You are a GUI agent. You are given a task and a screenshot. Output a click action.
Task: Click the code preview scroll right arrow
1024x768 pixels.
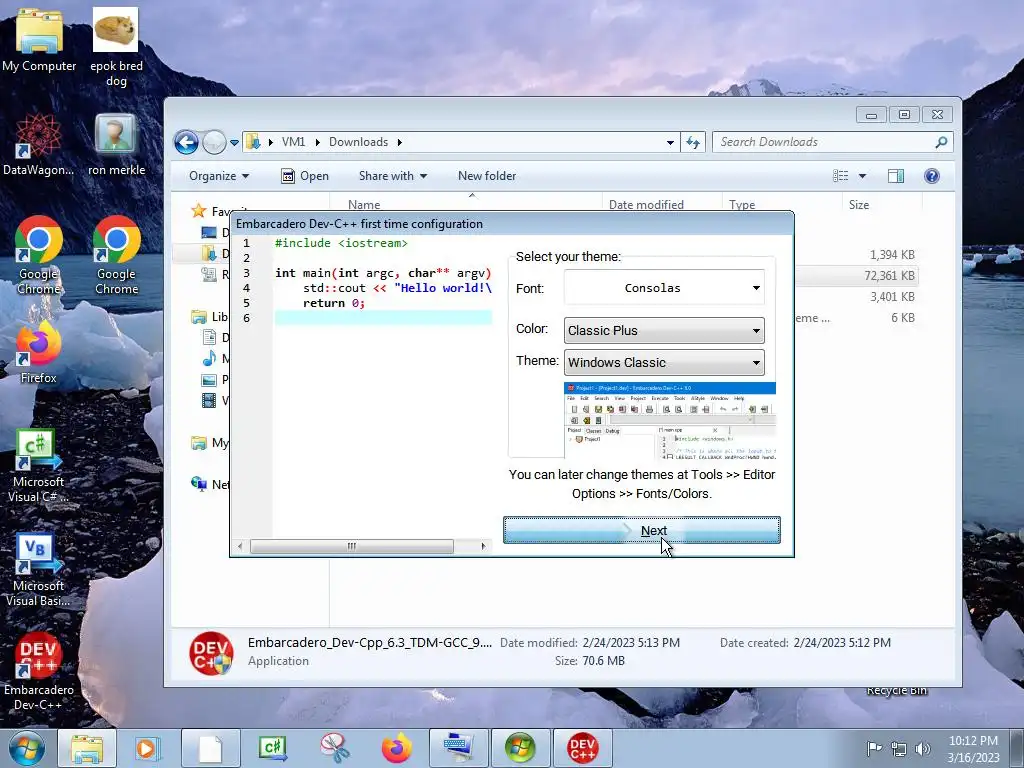pyautogui.click(x=483, y=546)
